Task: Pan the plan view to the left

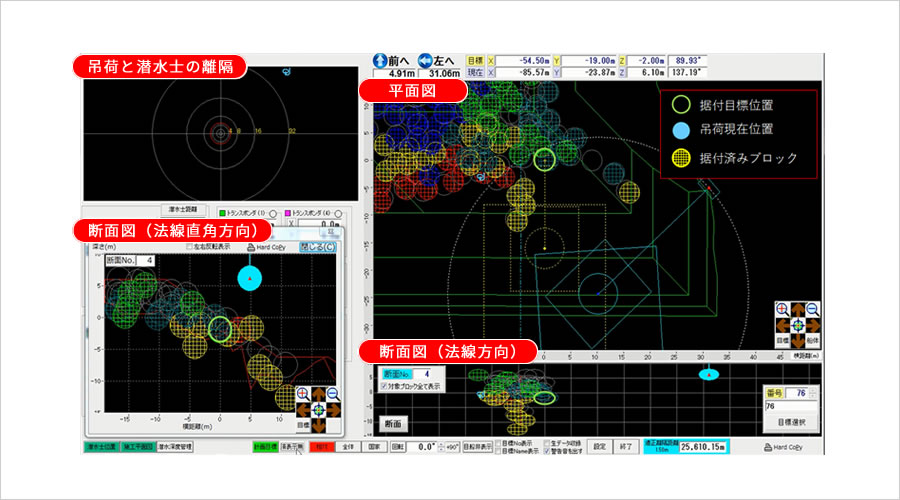Action: [783, 325]
